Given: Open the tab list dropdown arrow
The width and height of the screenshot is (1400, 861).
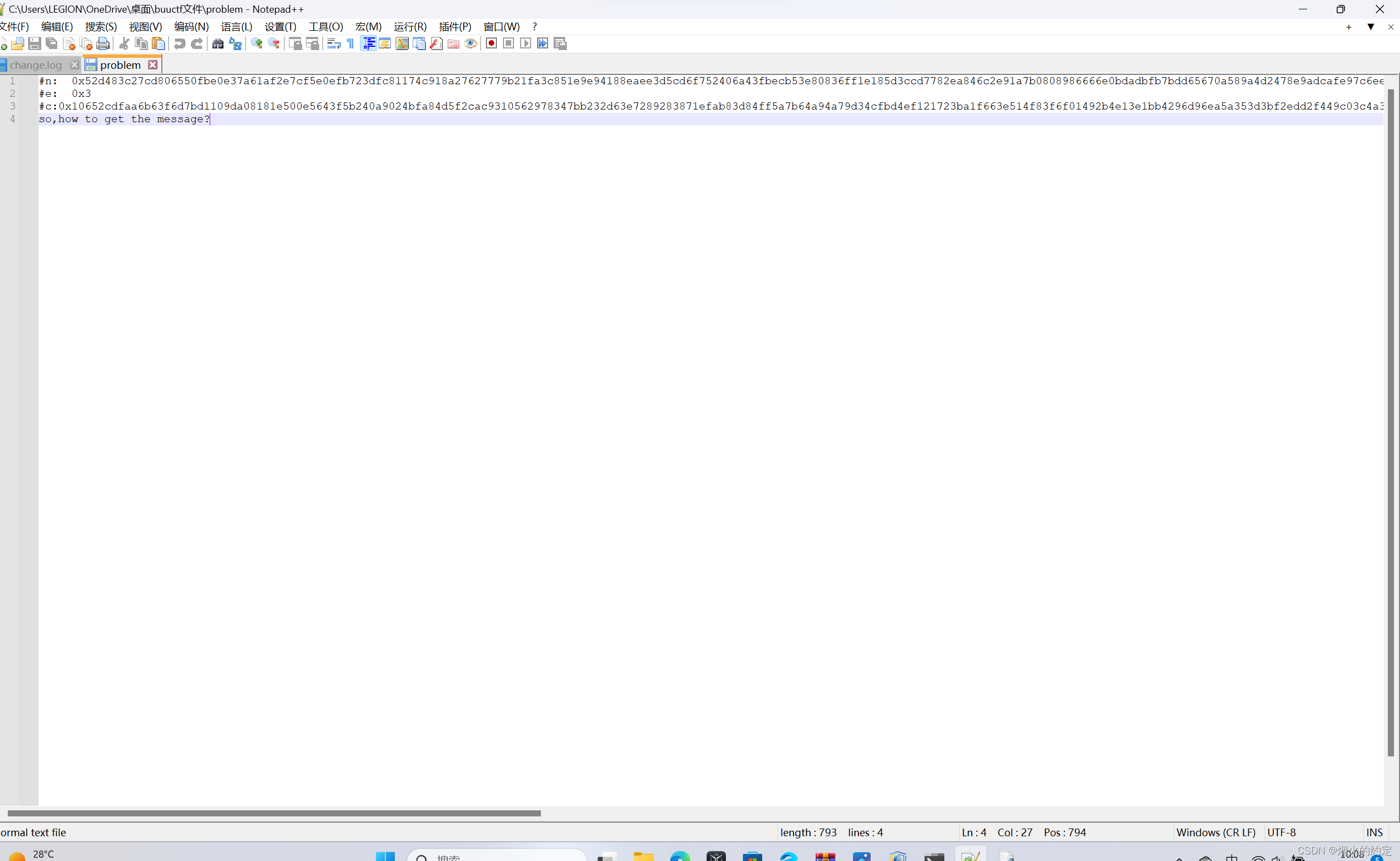Looking at the screenshot, I should [1371, 27].
